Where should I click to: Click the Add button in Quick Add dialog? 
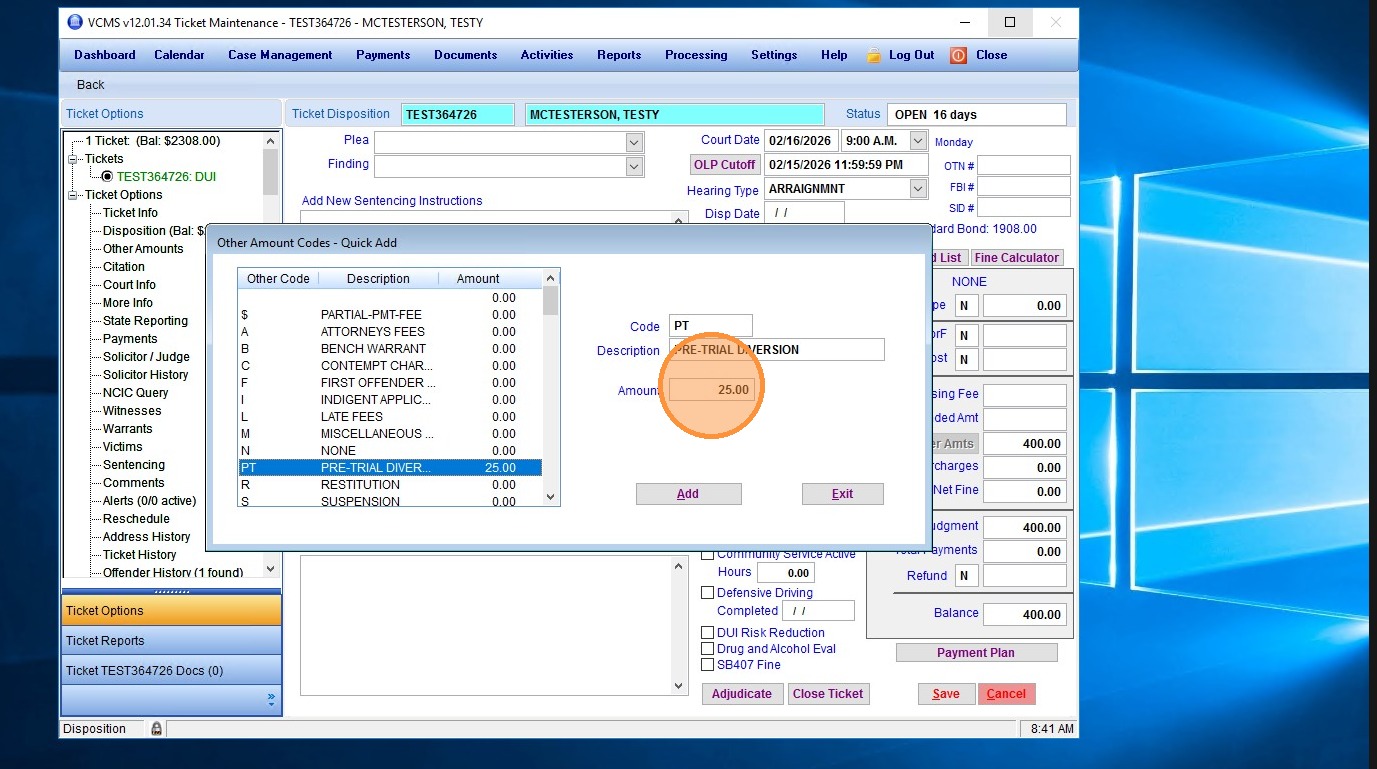[688, 494]
